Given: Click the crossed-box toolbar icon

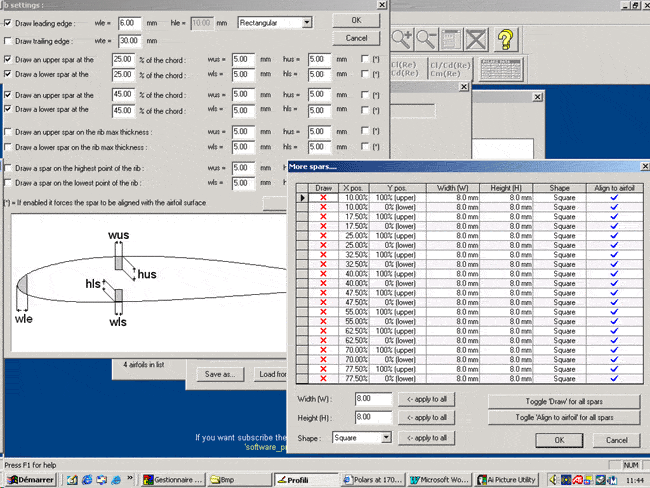Looking at the screenshot, I should (476, 40).
